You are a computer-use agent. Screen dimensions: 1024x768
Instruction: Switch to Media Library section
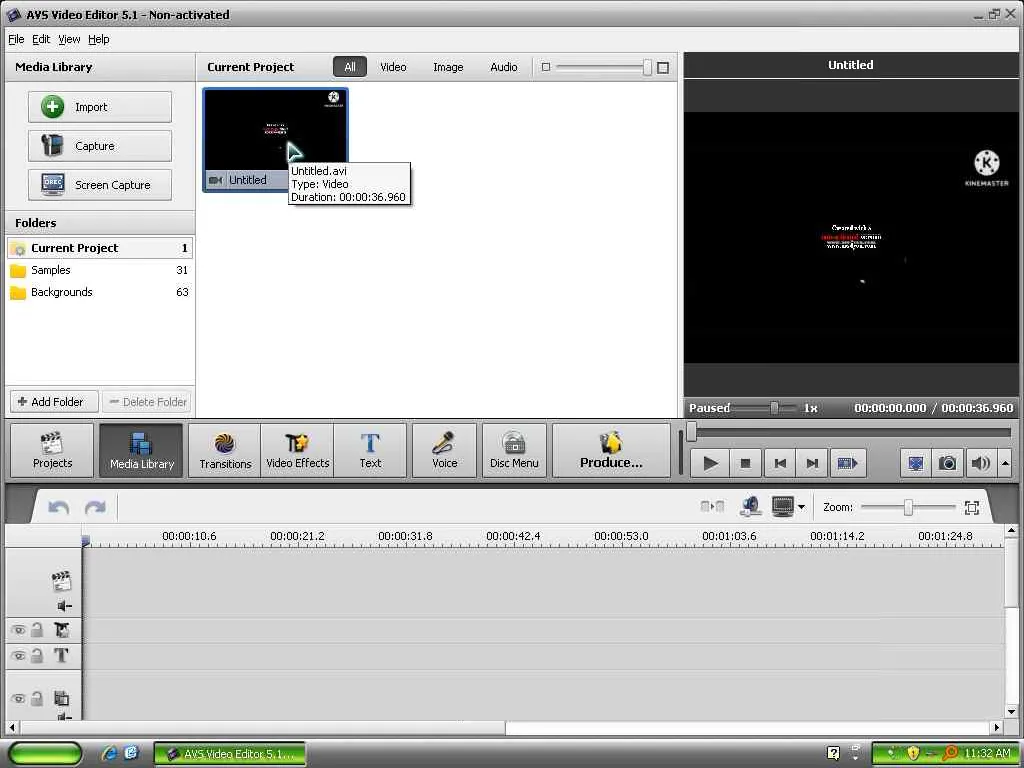click(x=141, y=451)
